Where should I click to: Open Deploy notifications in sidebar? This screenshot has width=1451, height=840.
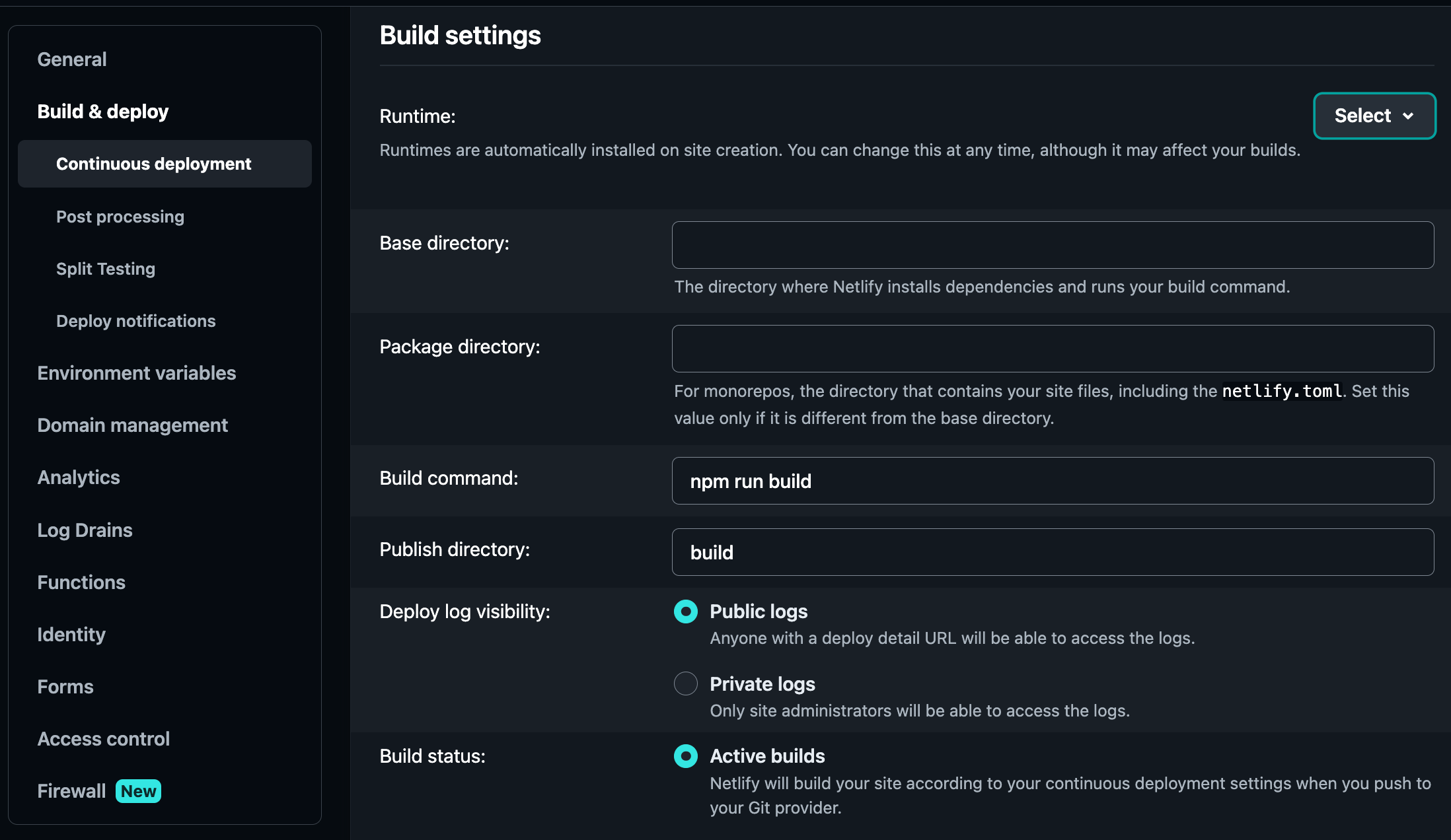point(135,321)
